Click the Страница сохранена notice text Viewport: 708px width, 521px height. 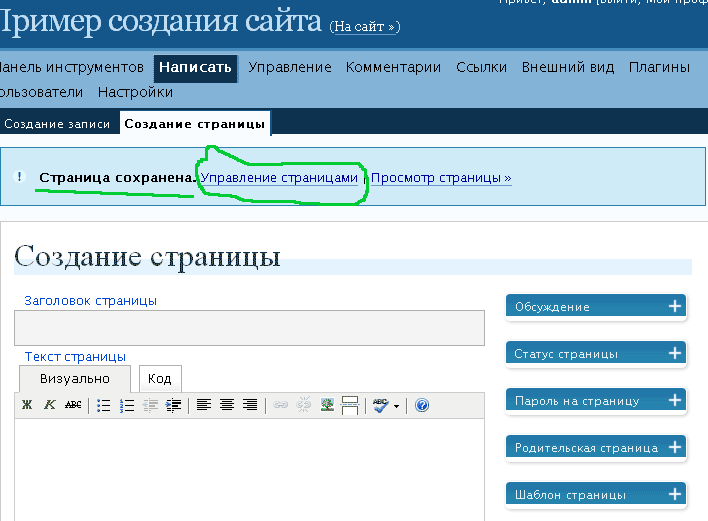[x=117, y=178]
